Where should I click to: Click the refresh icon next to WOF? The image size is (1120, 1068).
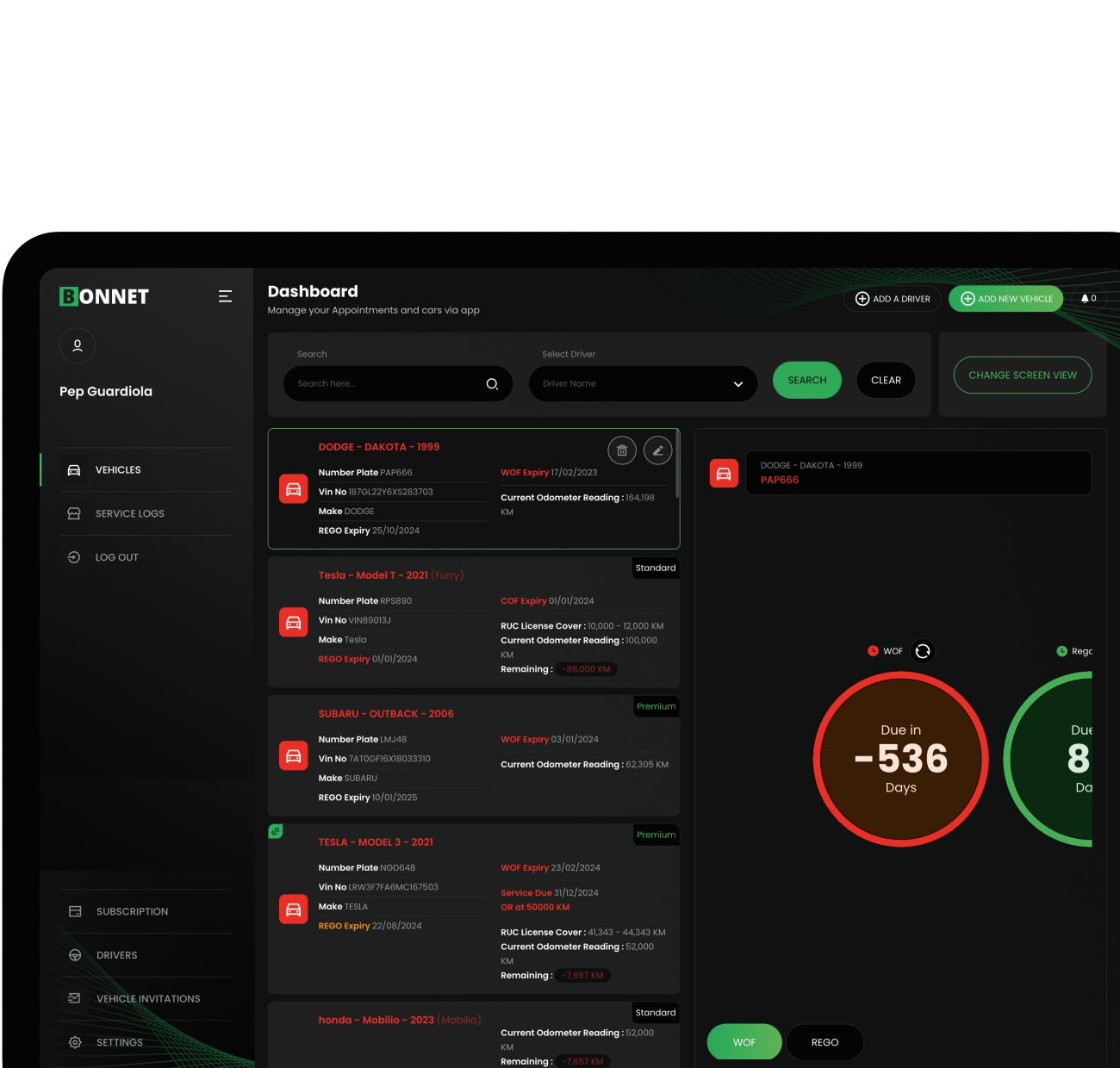coord(923,651)
